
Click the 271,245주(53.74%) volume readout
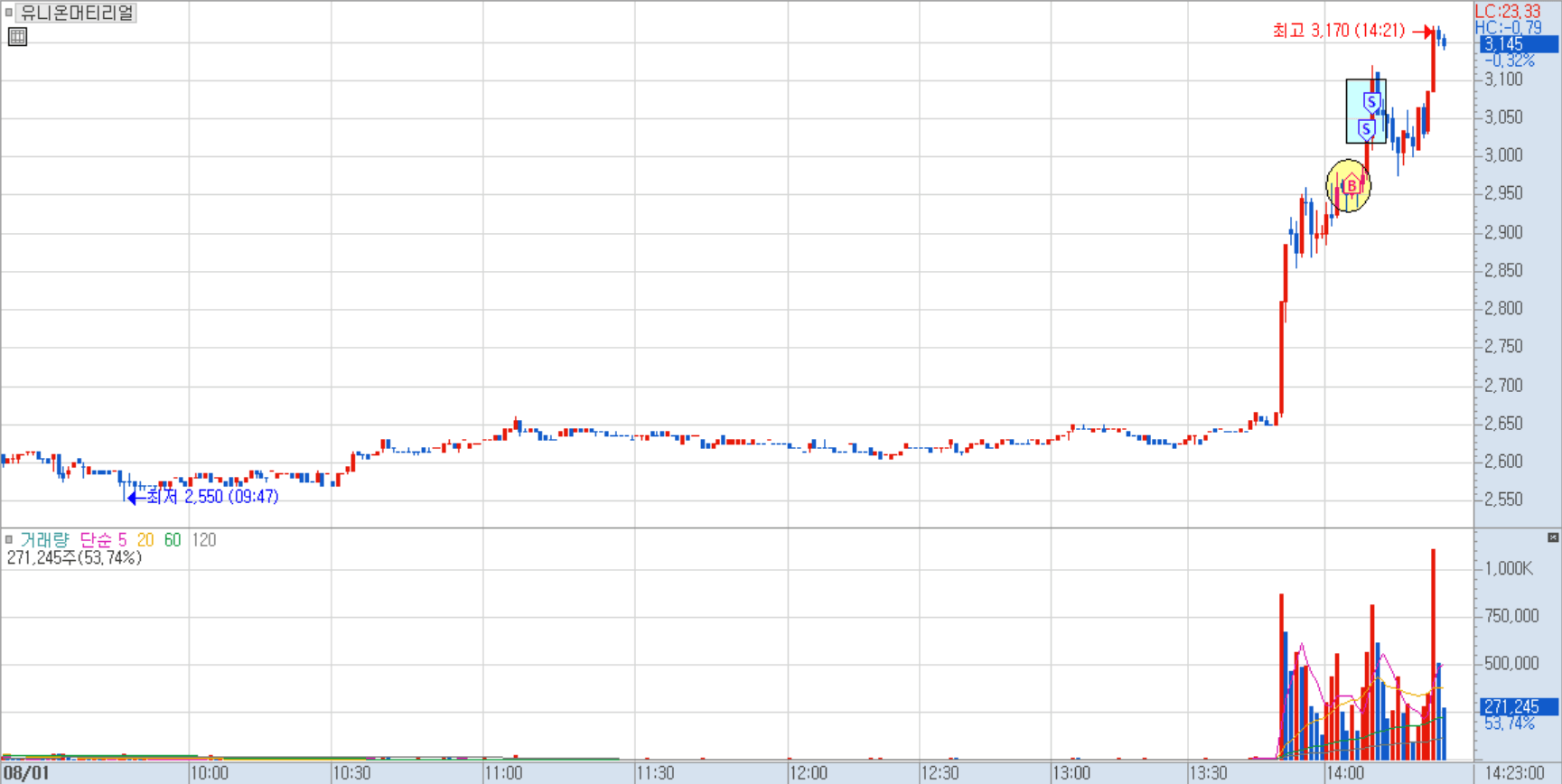[74, 558]
